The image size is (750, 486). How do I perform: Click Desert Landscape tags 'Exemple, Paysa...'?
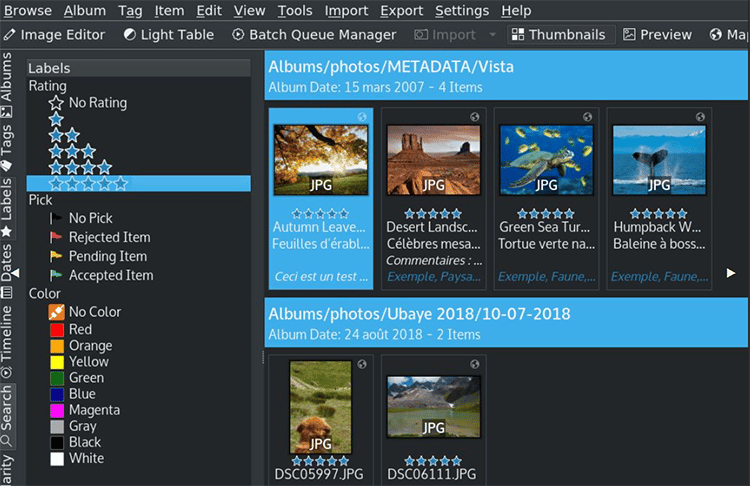point(434,276)
